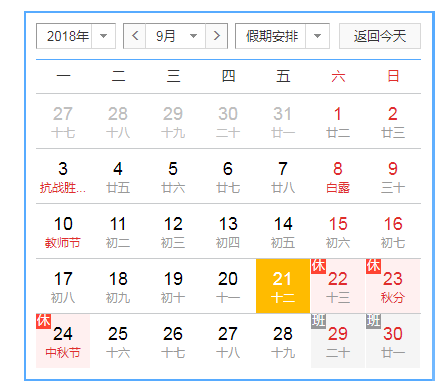
Task: Select September 6 date
Action: tap(228, 176)
